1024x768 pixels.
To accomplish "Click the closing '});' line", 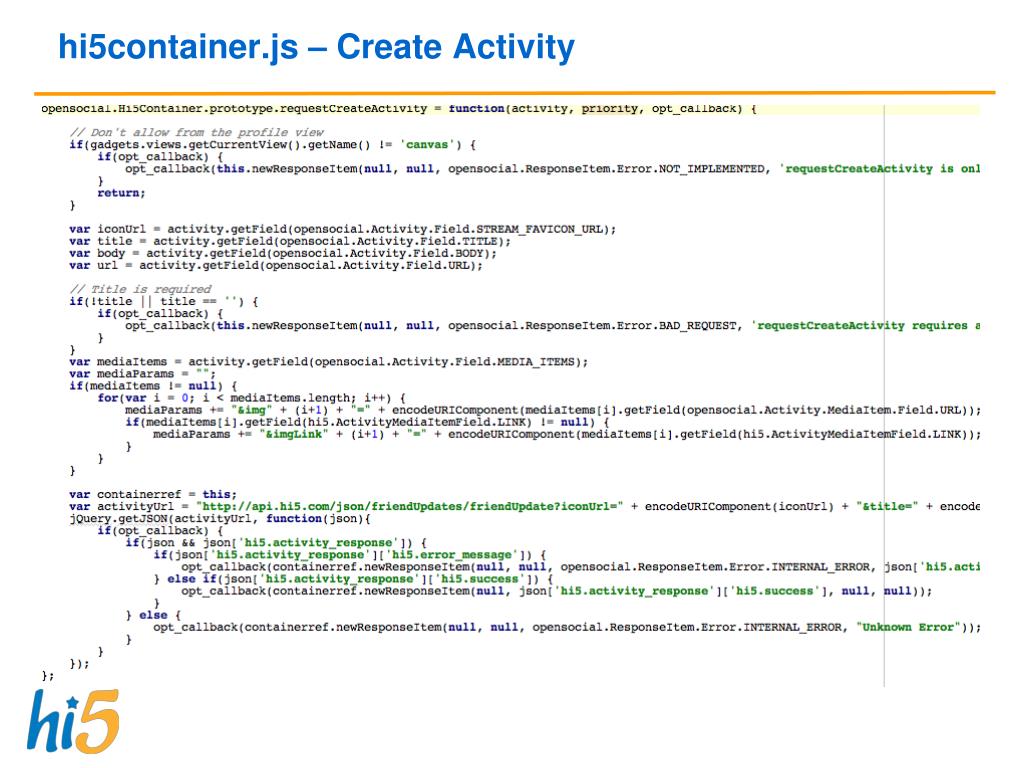I will (x=79, y=664).
